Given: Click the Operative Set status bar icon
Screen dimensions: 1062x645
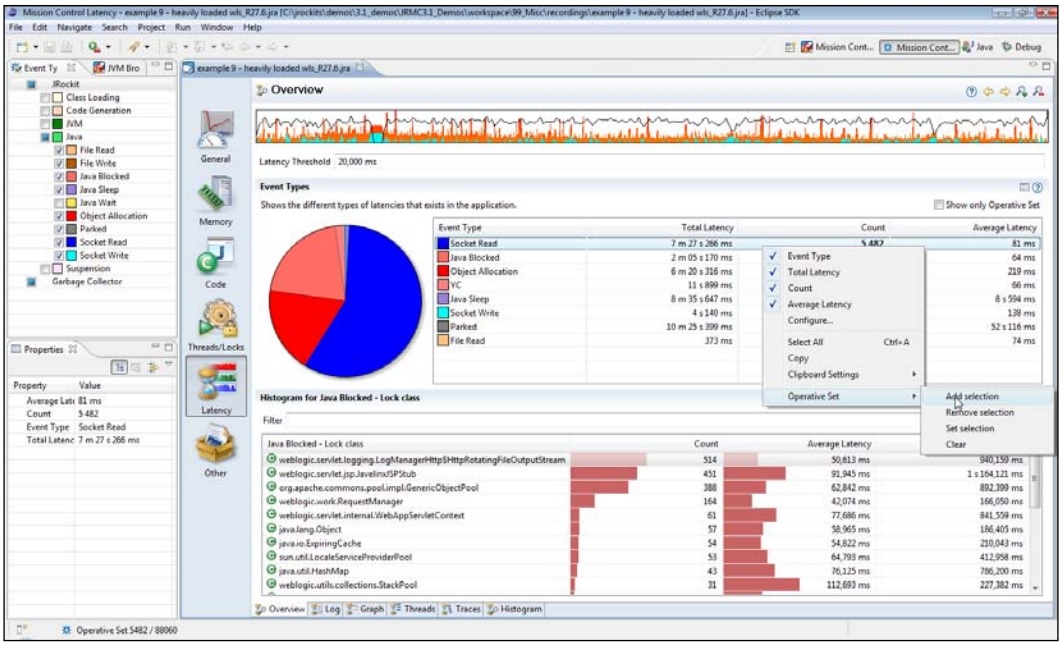Looking at the screenshot, I should 66,630.
